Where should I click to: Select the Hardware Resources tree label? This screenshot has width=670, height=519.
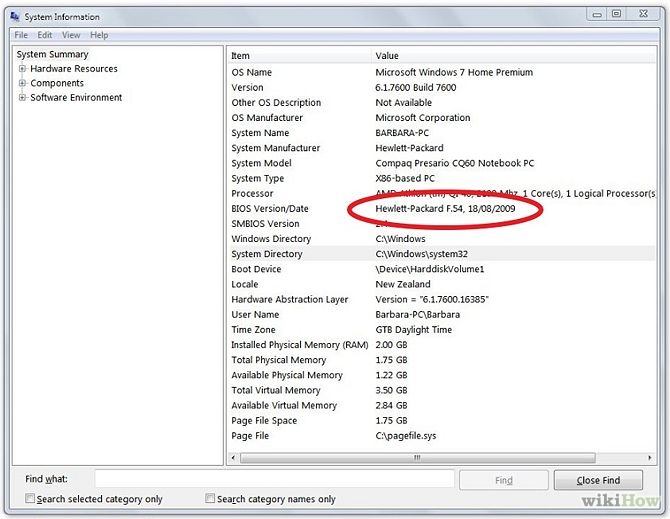[74, 69]
